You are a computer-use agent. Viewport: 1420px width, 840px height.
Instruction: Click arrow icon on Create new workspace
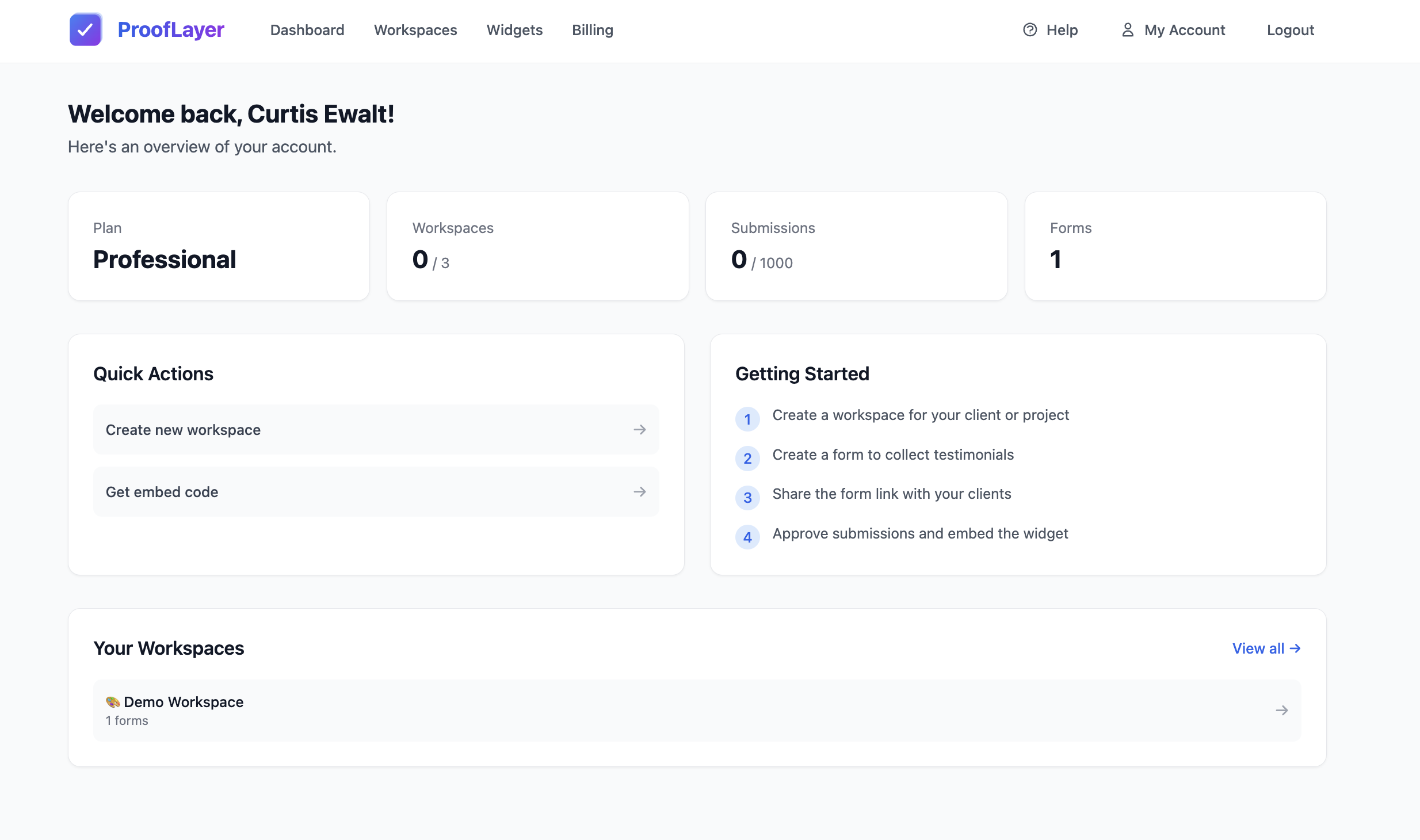pyautogui.click(x=640, y=430)
